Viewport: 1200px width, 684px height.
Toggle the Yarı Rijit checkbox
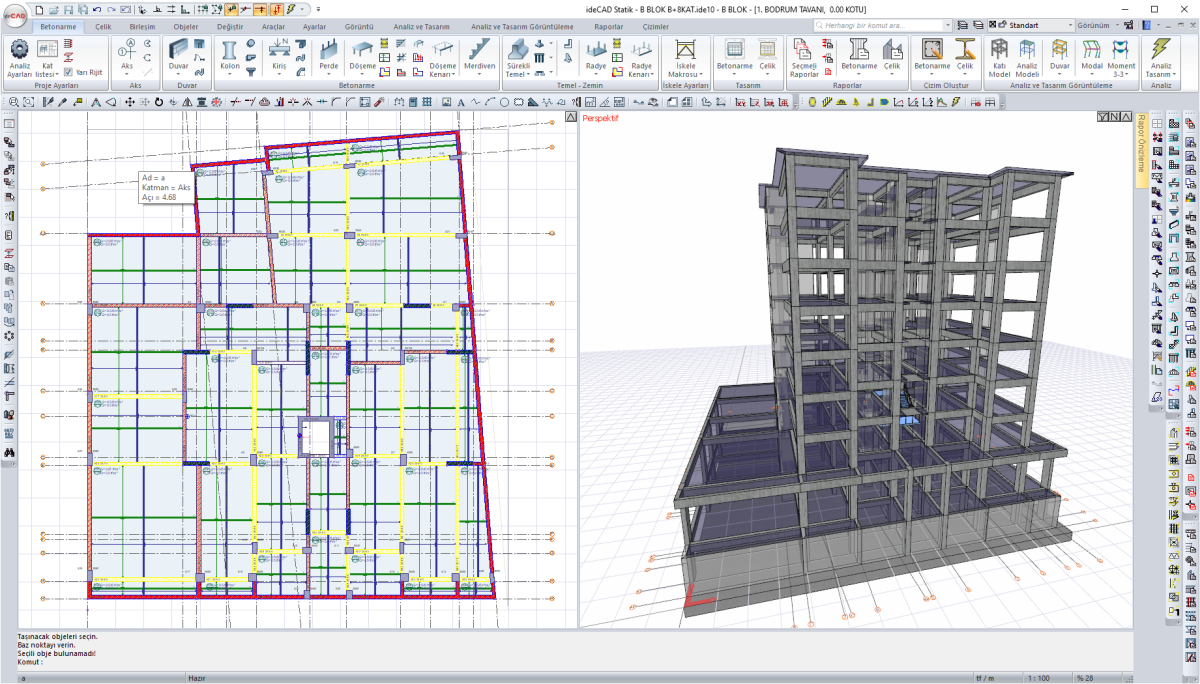(68, 72)
